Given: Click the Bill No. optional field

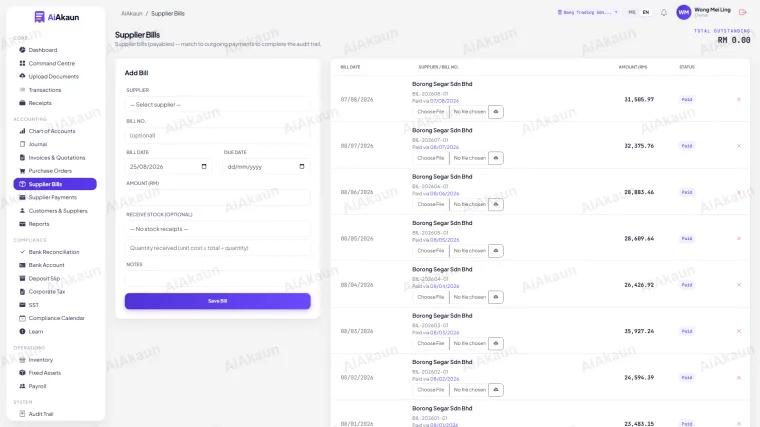Looking at the screenshot, I should pyautogui.click(x=218, y=136).
